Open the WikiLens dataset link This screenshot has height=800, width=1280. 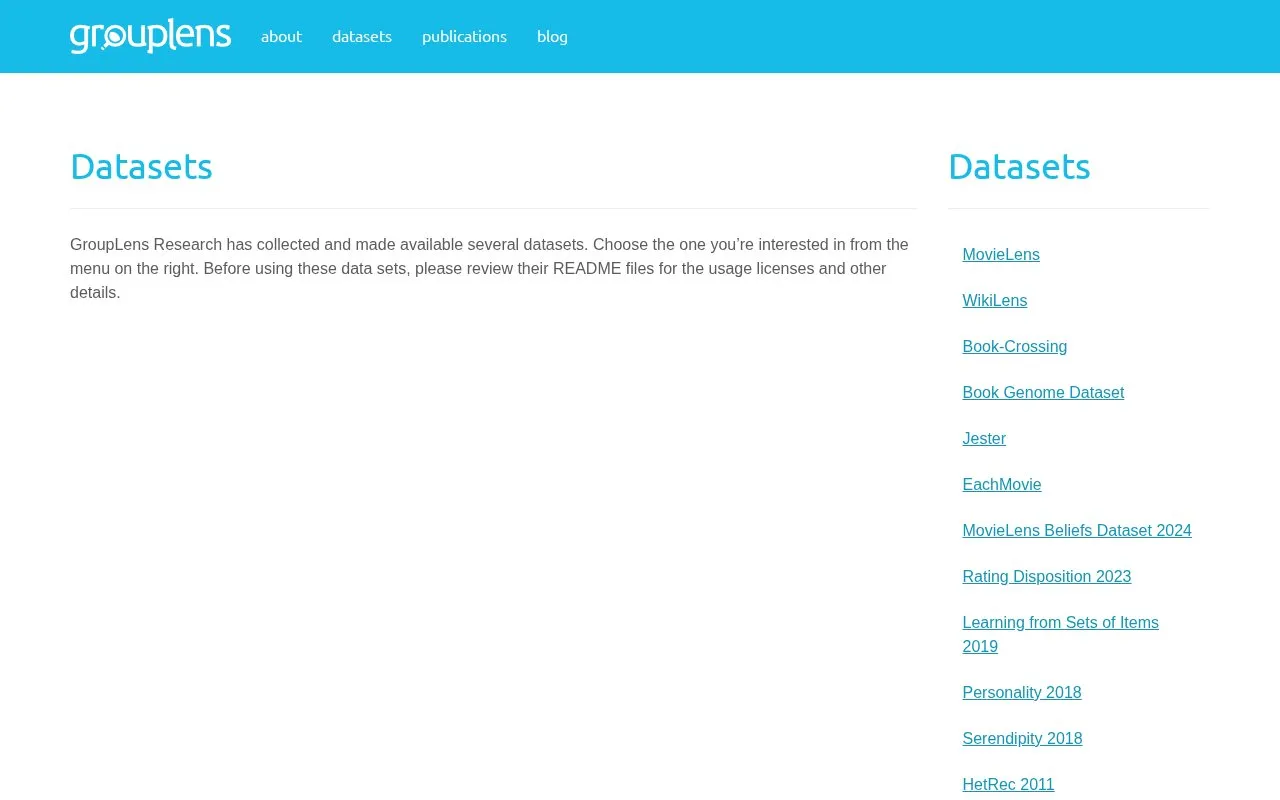point(995,301)
